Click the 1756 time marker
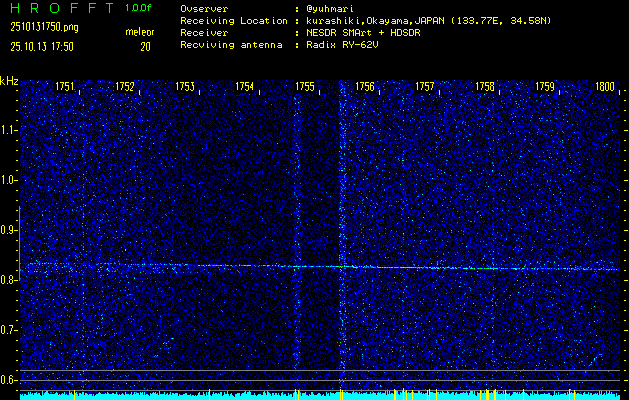 pyautogui.click(x=365, y=86)
